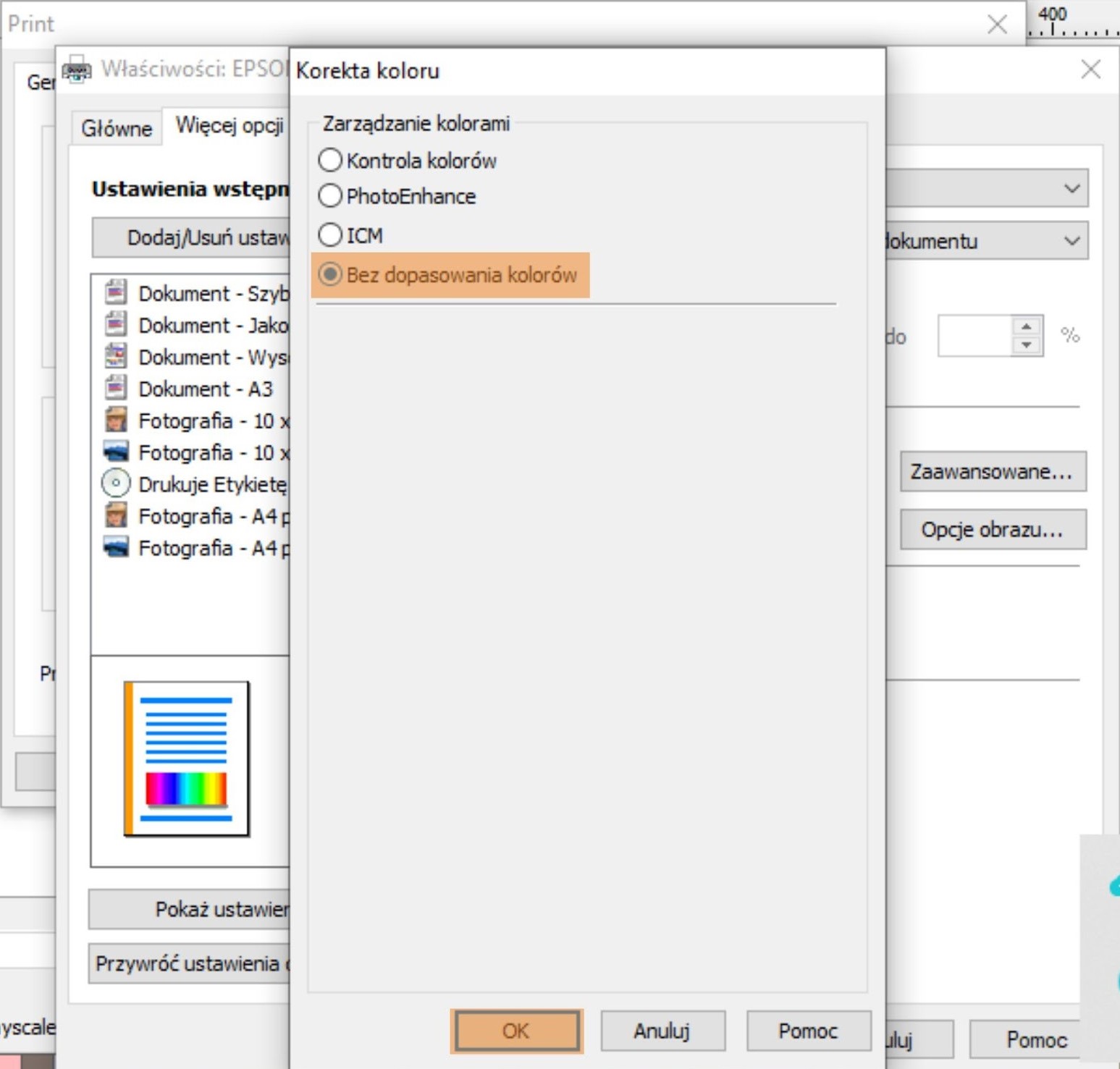Image resolution: width=1120 pixels, height=1069 pixels.
Task: Click the CD icon for 'Drukuje Etykietę'
Action: (116, 483)
